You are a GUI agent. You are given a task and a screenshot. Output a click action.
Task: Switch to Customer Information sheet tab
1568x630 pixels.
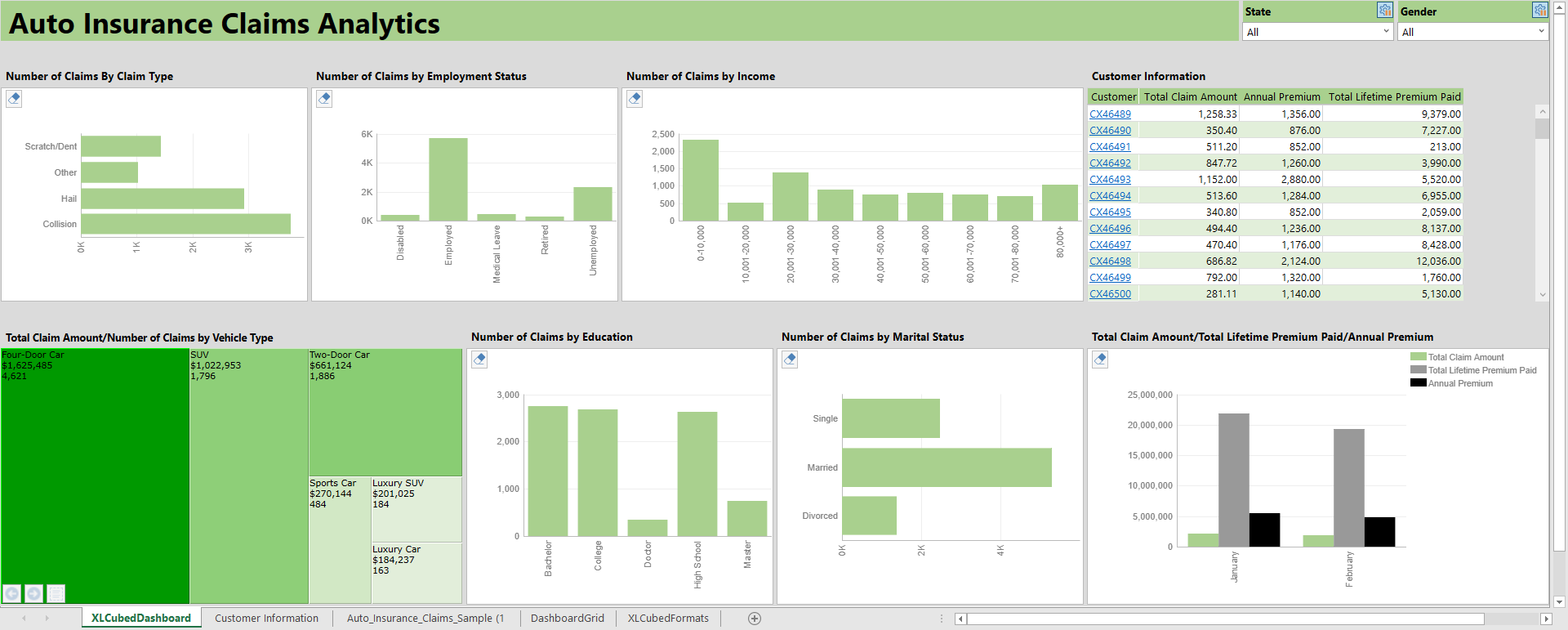(x=266, y=619)
